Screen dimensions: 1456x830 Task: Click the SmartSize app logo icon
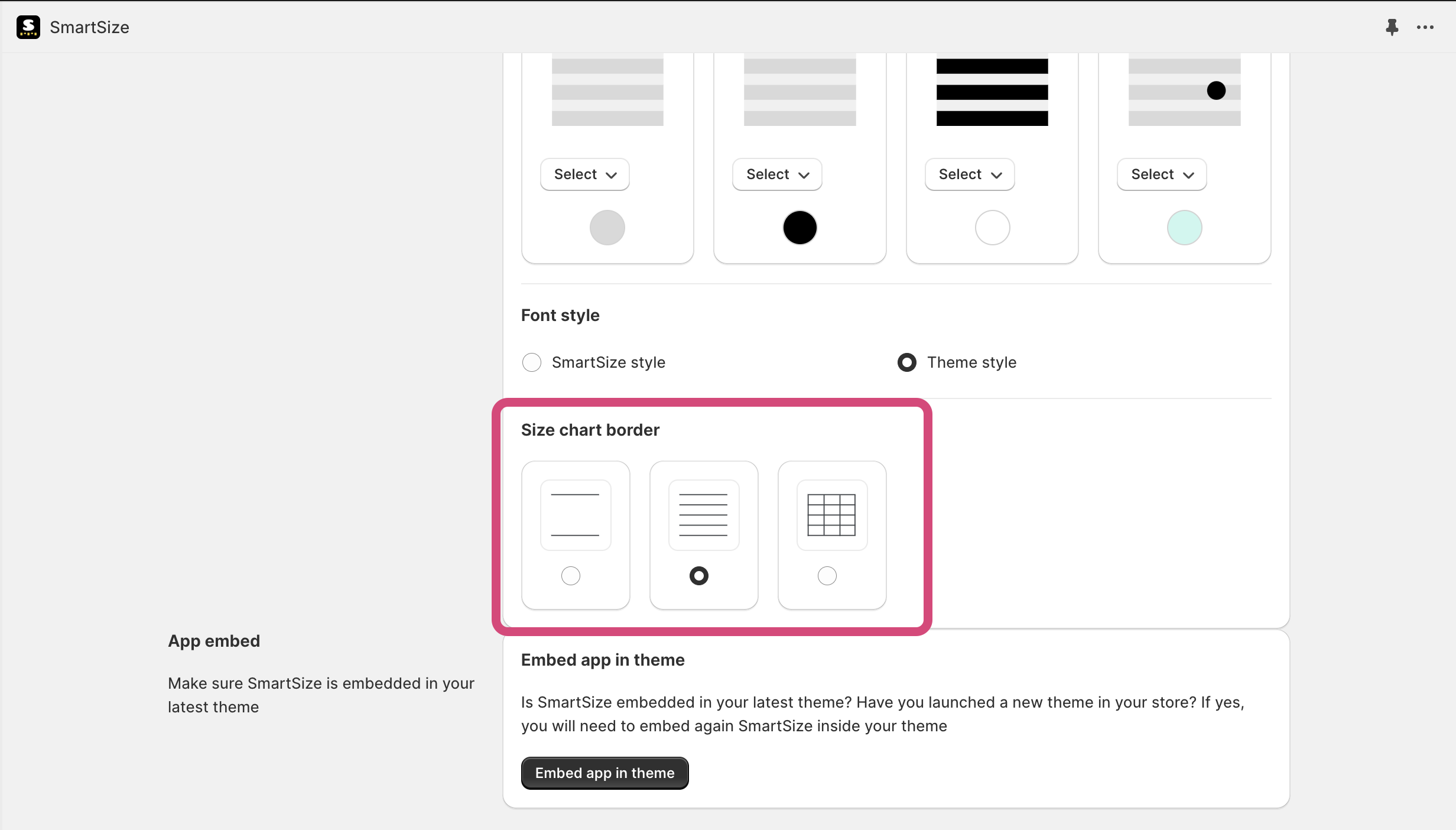click(28, 27)
